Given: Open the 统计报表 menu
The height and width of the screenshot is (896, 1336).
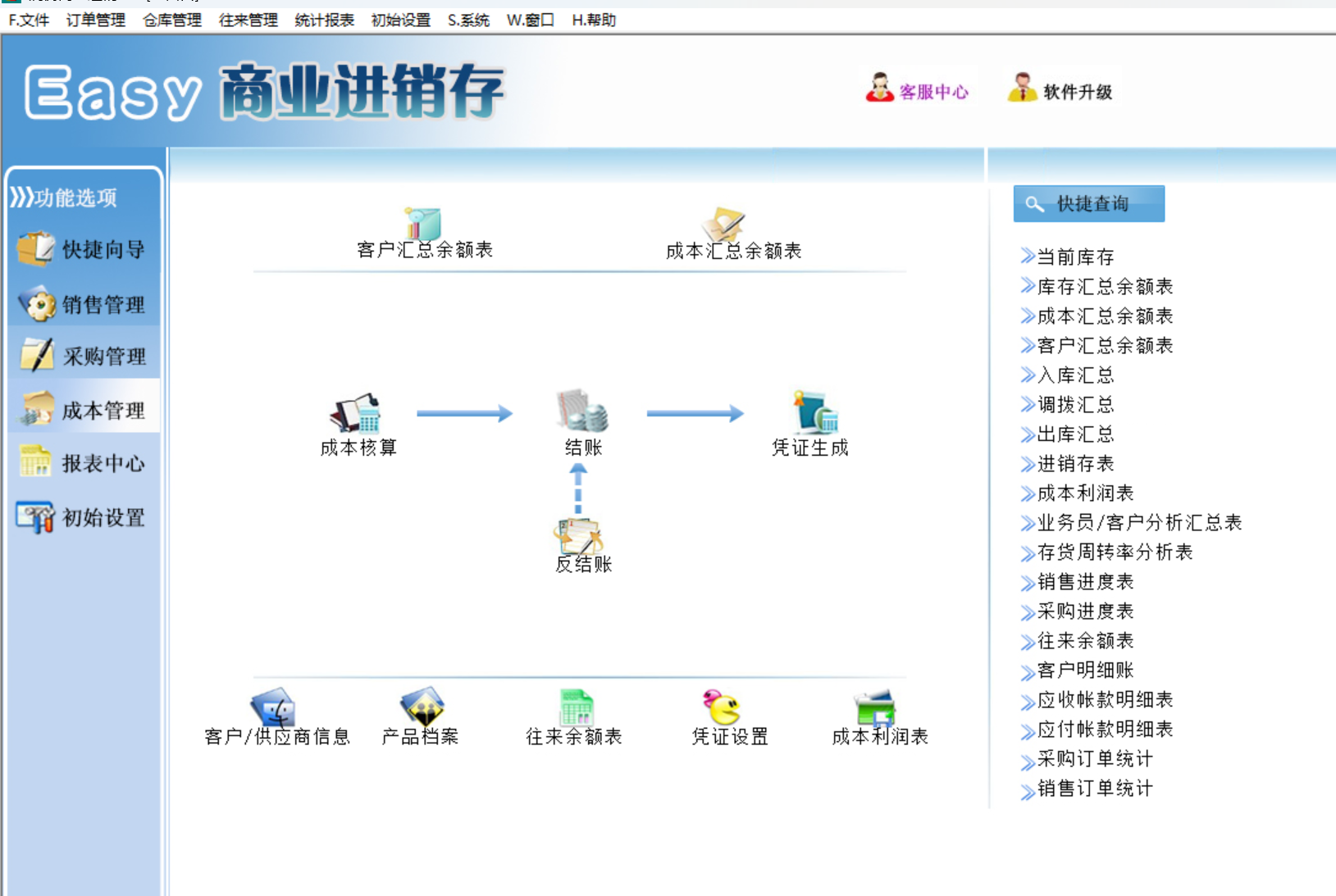Looking at the screenshot, I should click(325, 20).
